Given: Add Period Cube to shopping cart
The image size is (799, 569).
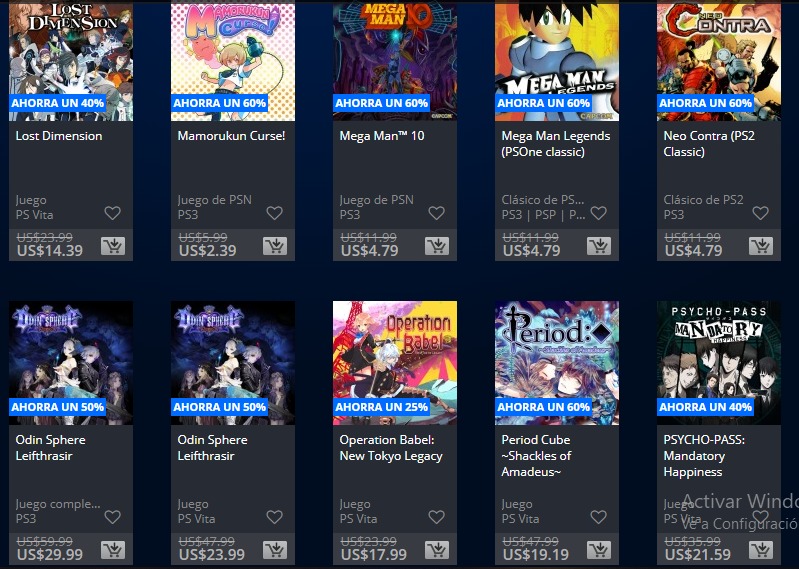Looking at the screenshot, I should tap(599, 550).
